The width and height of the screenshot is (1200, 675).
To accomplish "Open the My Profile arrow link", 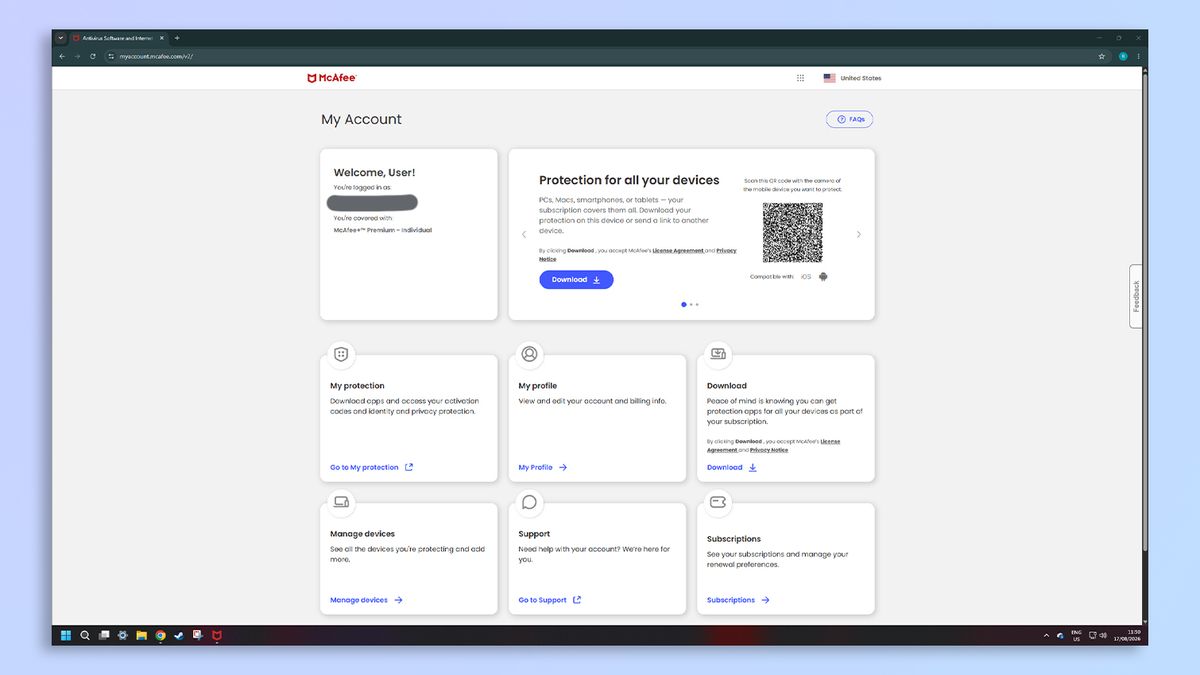I will [x=543, y=467].
